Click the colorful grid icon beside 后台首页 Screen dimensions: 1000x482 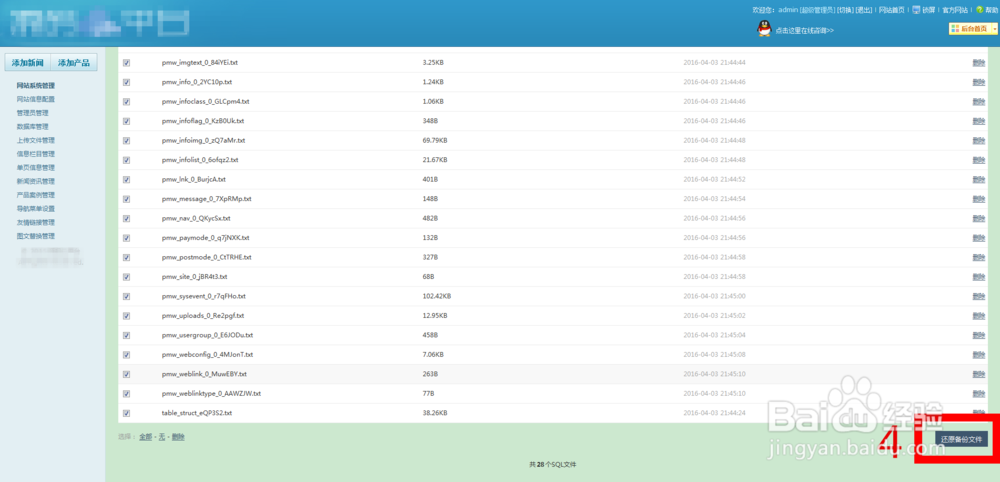click(955, 29)
